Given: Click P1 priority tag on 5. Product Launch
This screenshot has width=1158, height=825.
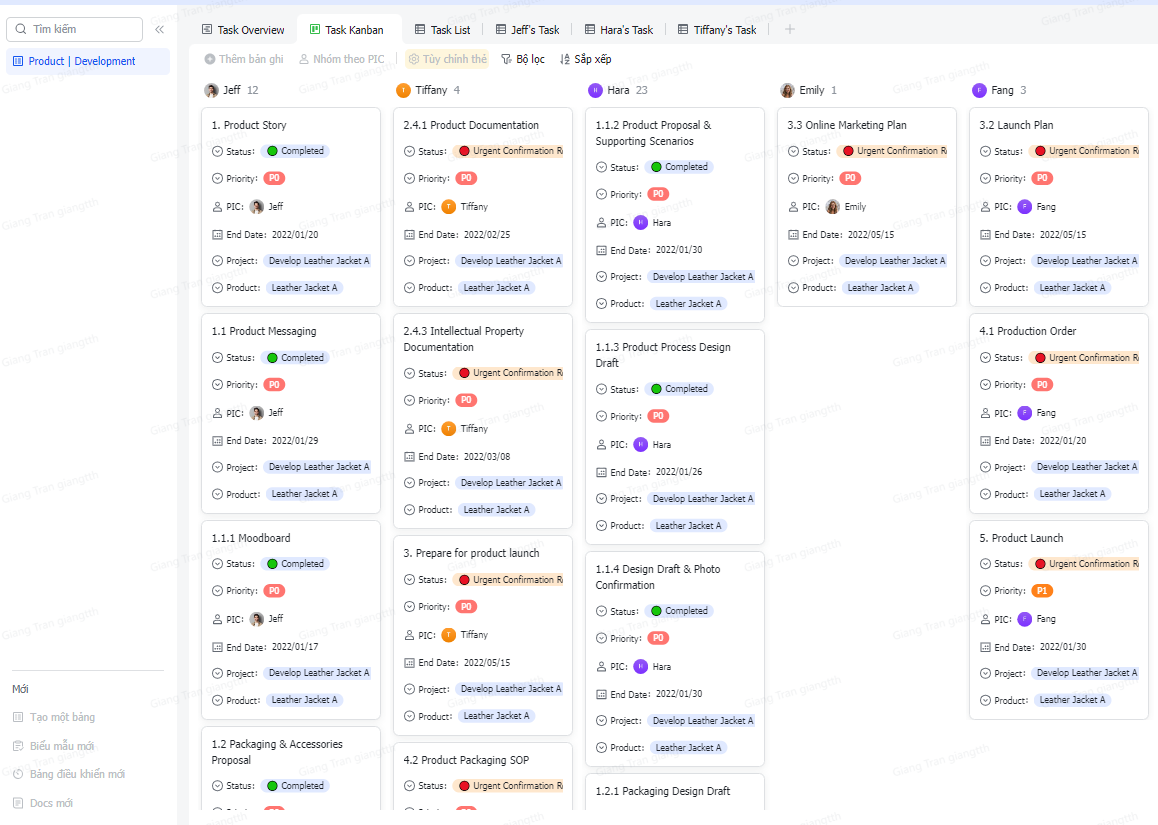Looking at the screenshot, I should coord(1042,591).
